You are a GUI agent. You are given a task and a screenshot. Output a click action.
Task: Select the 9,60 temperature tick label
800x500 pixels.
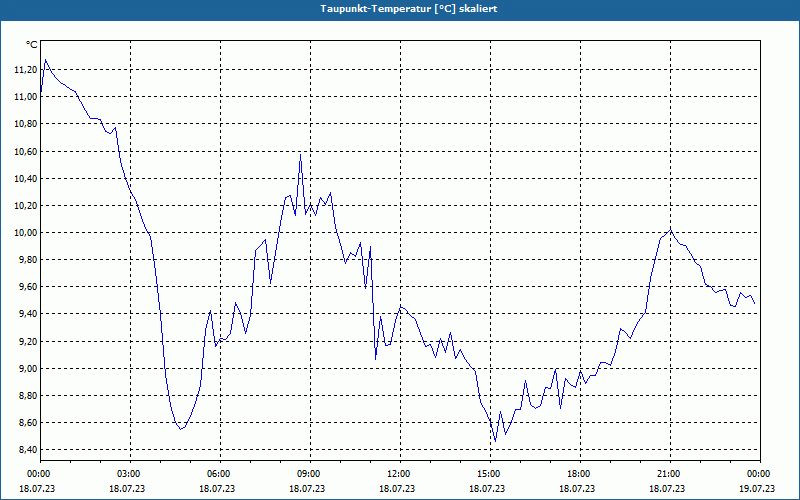tap(28, 287)
